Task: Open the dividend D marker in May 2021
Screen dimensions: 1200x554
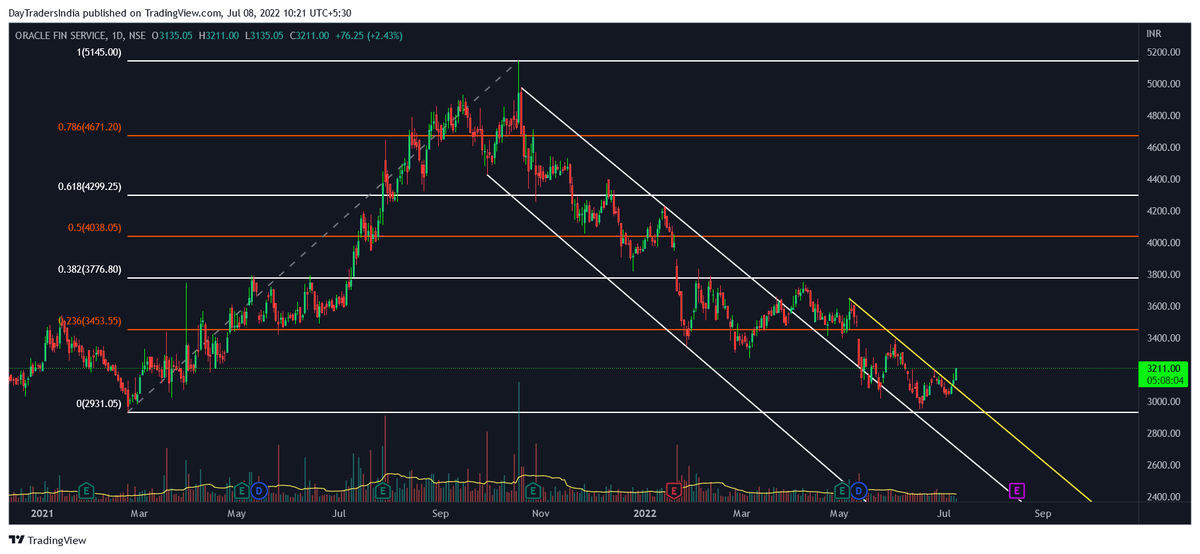Action: tap(258, 490)
